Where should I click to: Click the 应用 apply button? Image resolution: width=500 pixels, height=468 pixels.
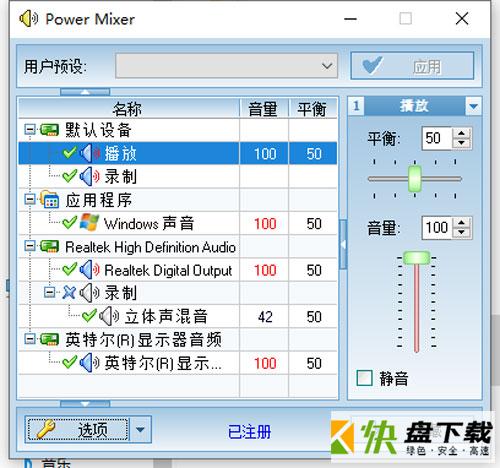point(412,66)
